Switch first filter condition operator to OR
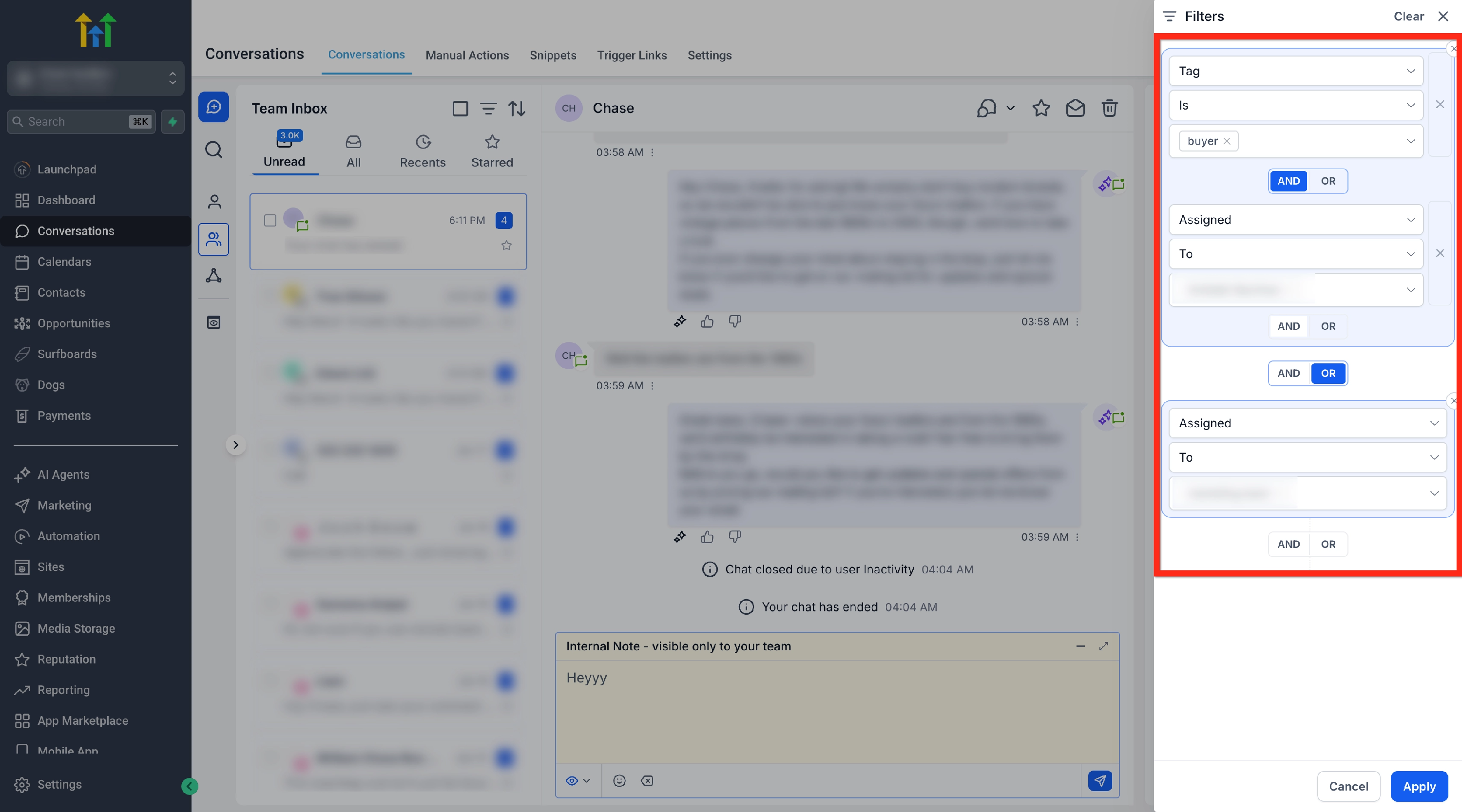 1327,181
